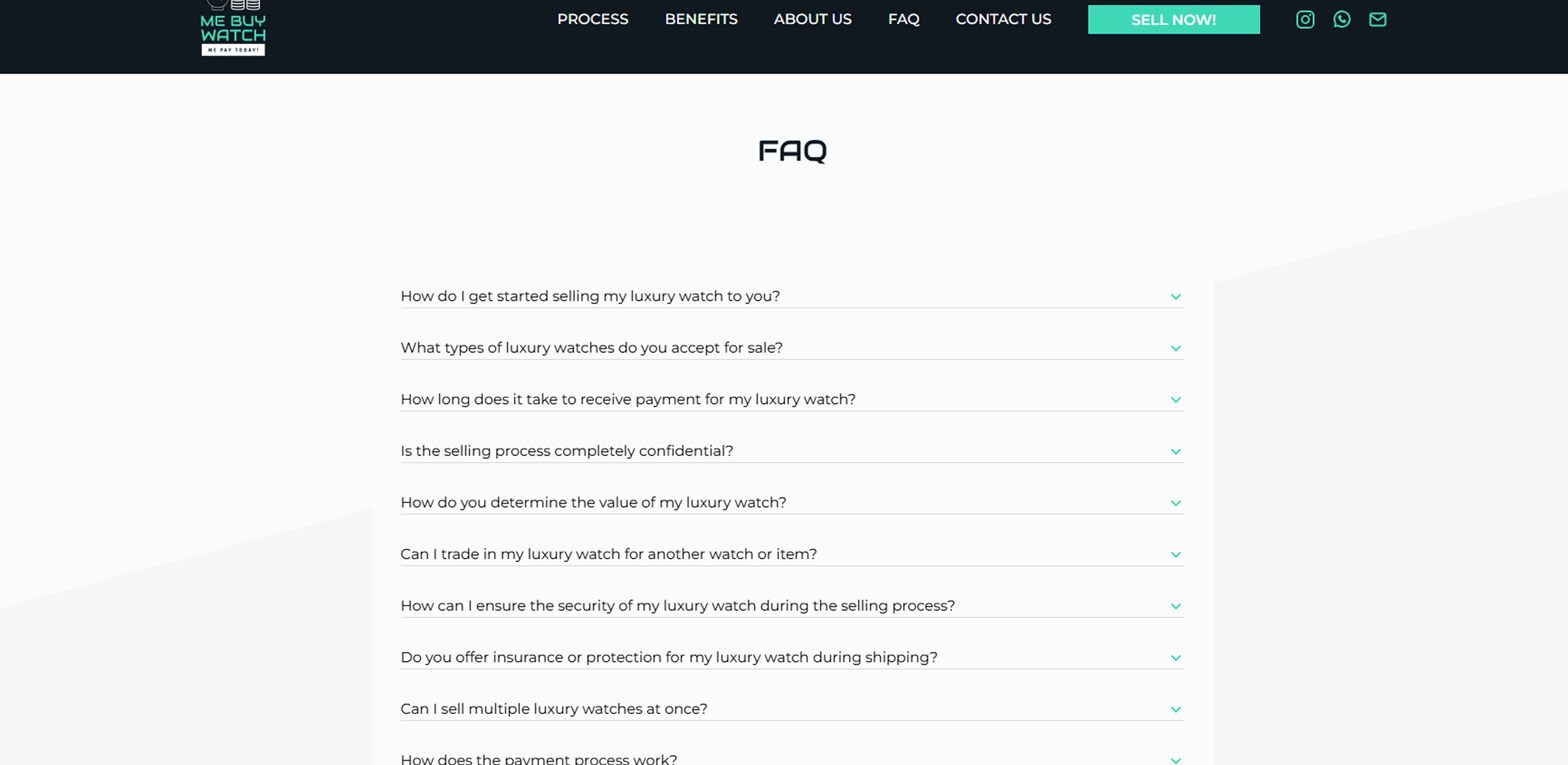The height and width of the screenshot is (765, 1568).
Task: Click 'How can I ensure the security' question text
Action: (x=678, y=606)
